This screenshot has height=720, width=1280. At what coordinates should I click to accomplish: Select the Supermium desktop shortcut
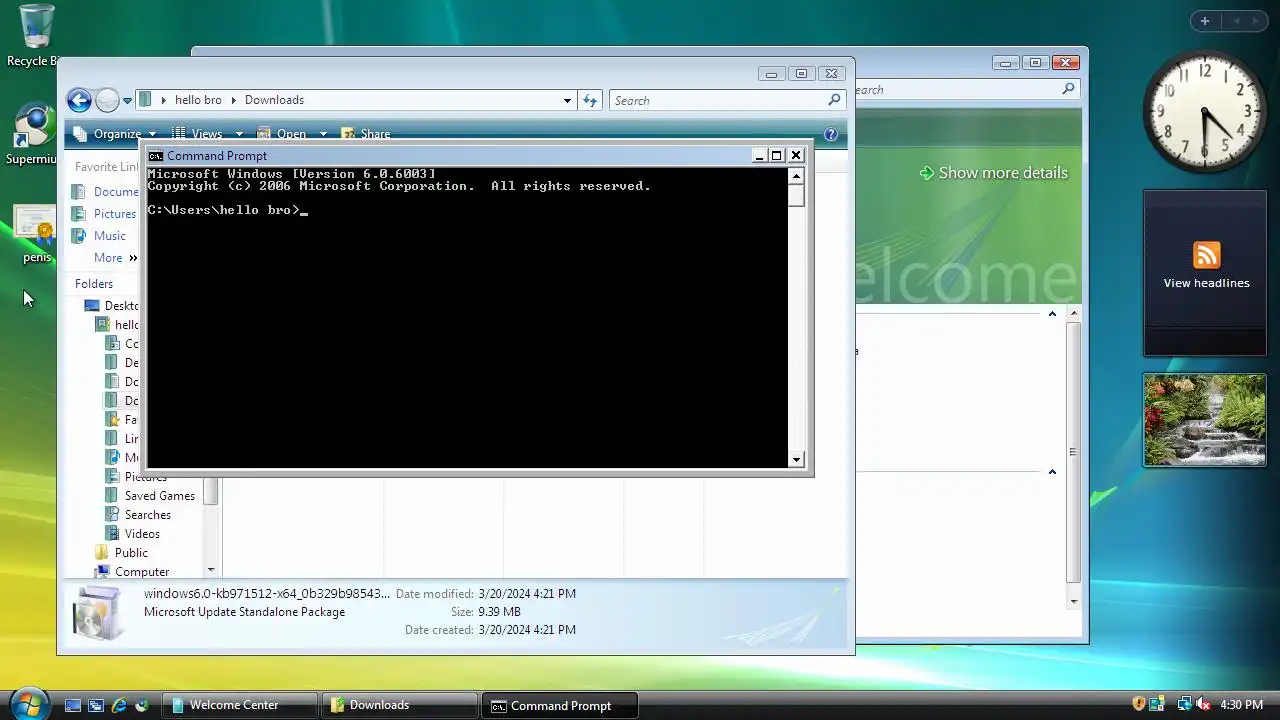(34, 135)
